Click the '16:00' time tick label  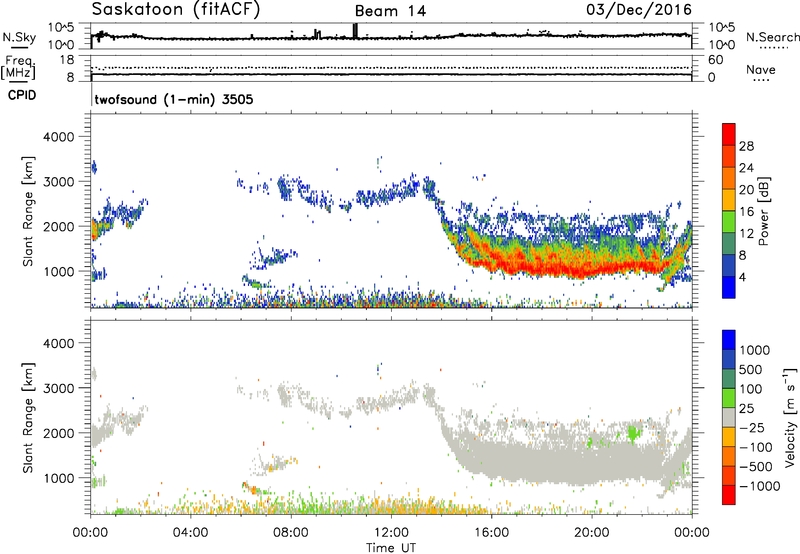[x=491, y=533]
